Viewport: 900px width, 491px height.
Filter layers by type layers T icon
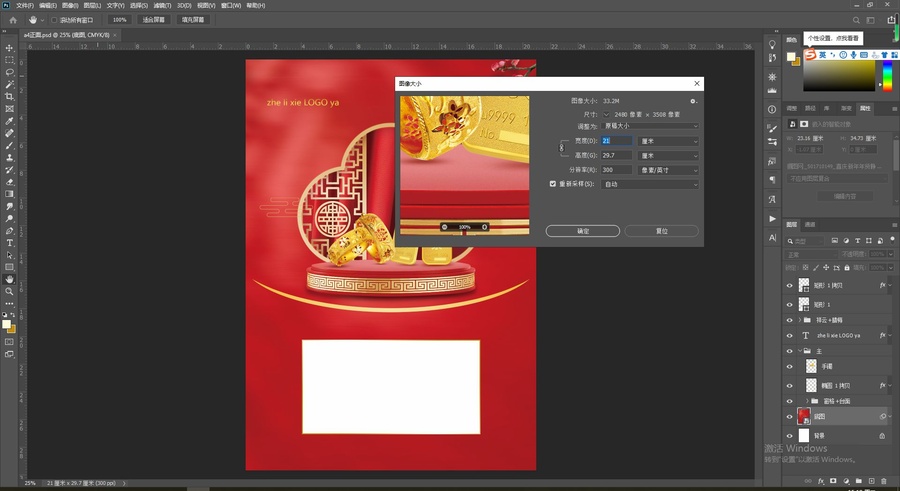click(858, 241)
